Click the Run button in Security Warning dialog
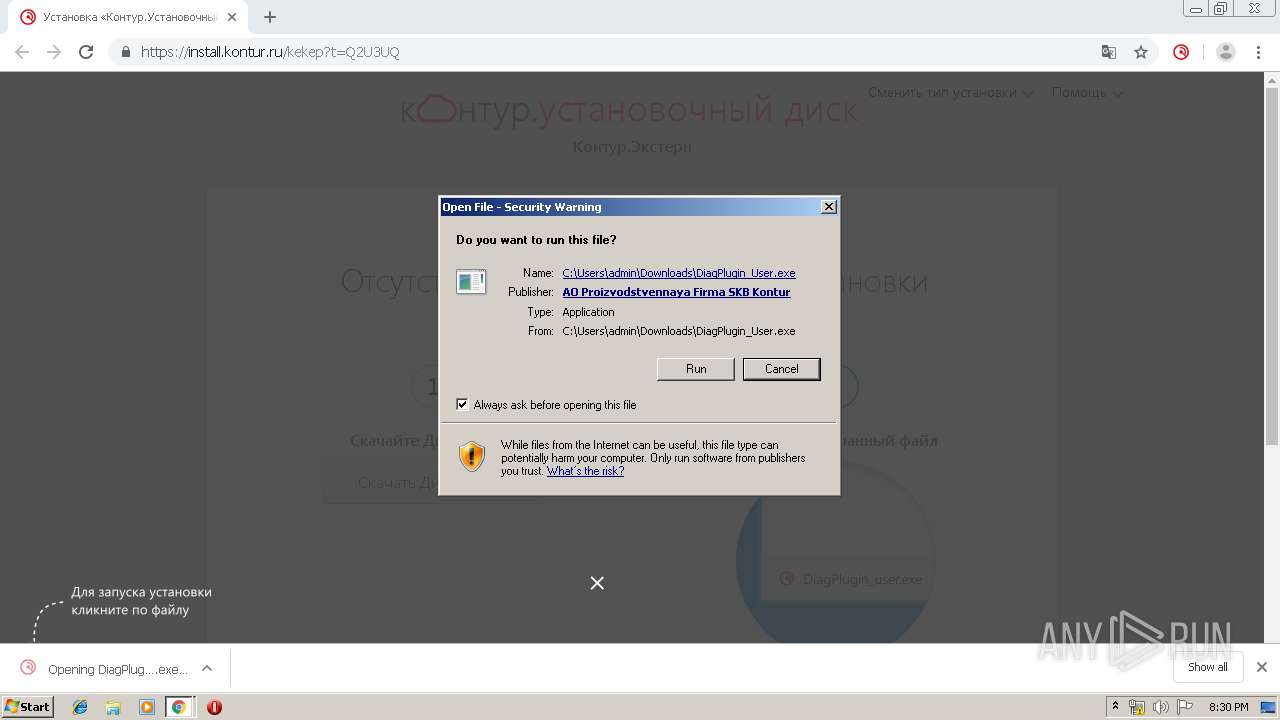The width and height of the screenshot is (1280, 720). 696,369
